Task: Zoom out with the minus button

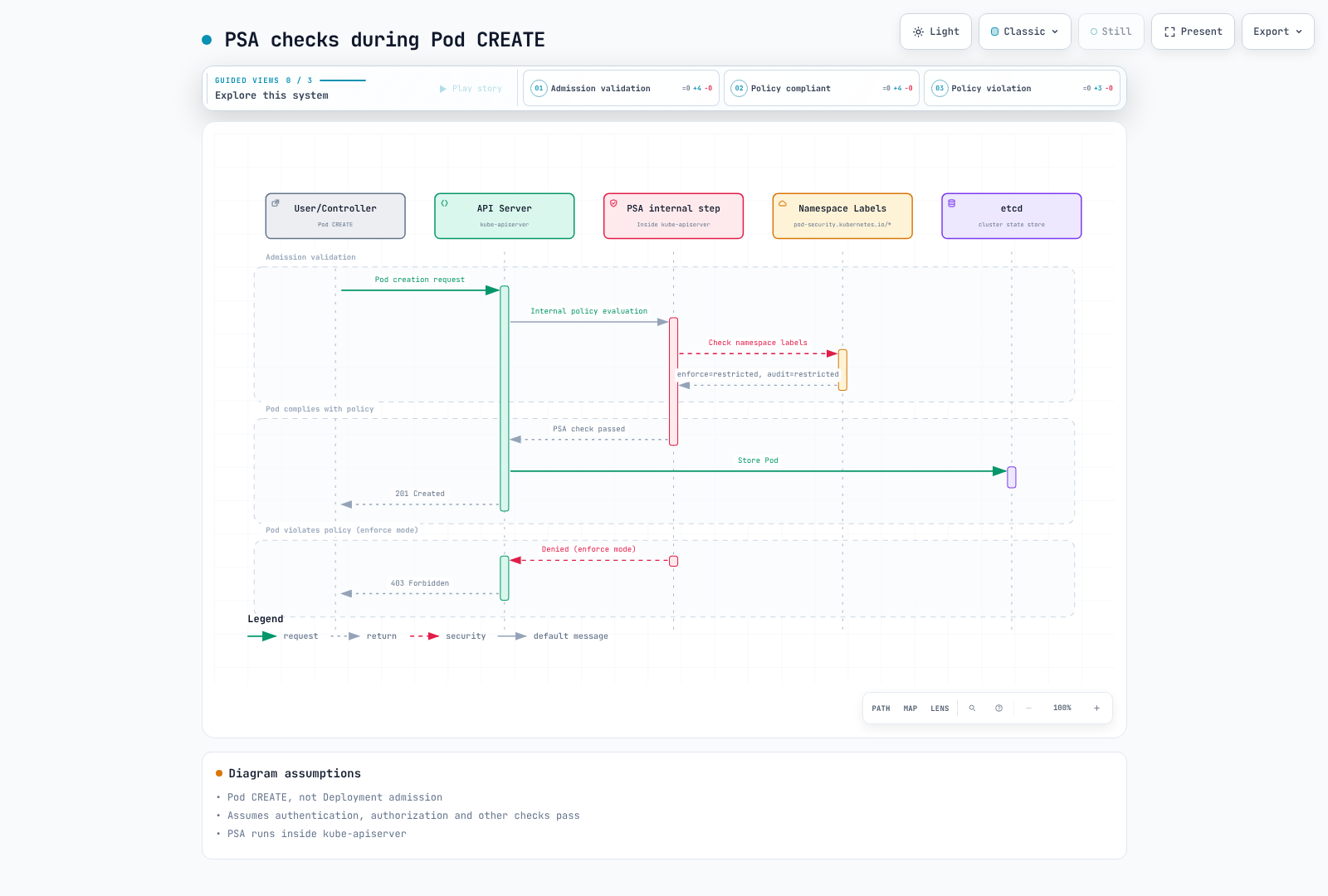Action: pos(1028,709)
